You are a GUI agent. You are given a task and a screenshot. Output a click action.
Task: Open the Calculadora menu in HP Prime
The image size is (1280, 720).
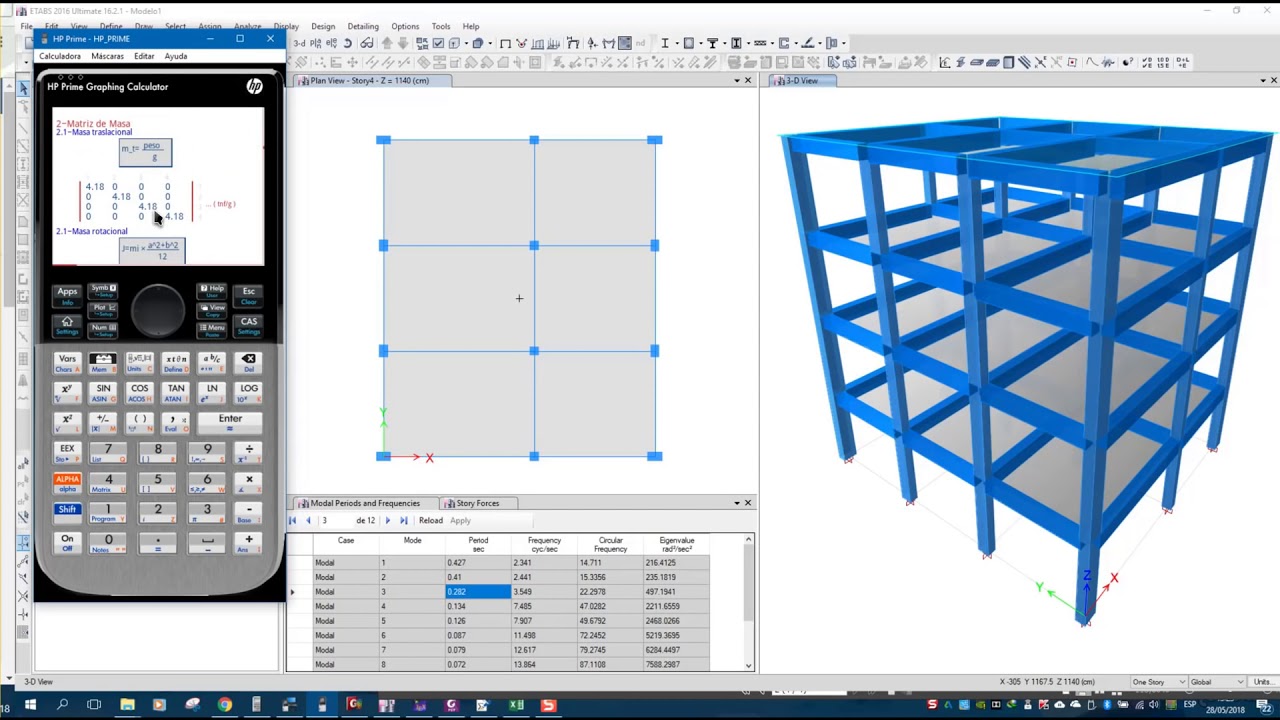60,56
